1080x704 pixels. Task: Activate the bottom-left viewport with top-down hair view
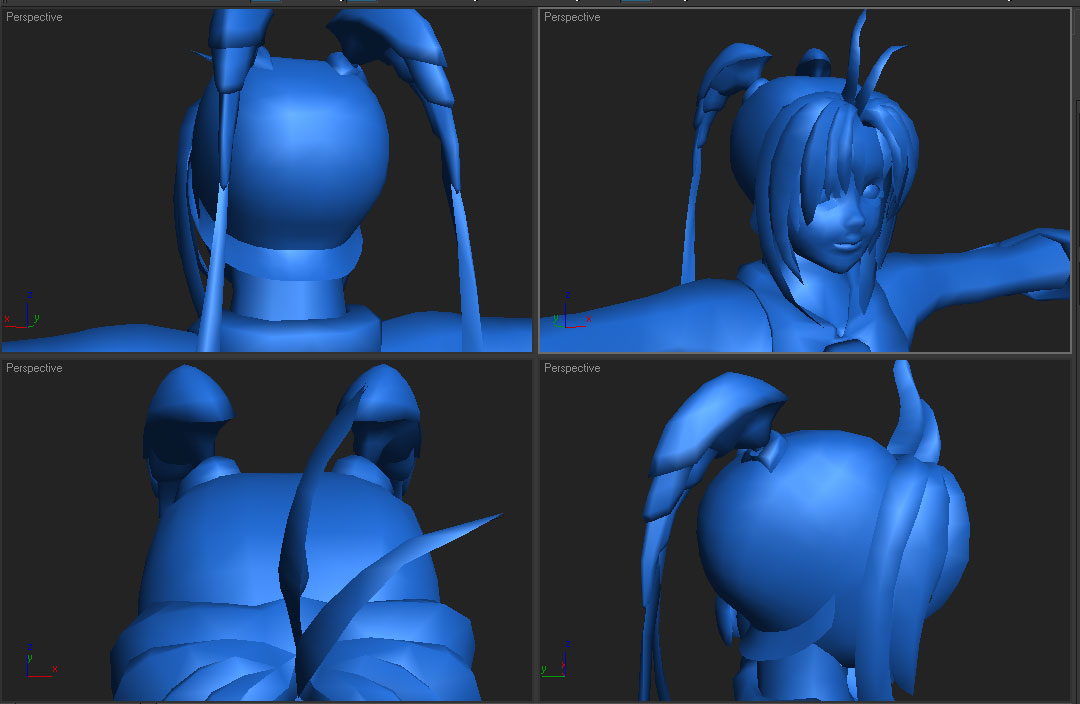click(267, 530)
